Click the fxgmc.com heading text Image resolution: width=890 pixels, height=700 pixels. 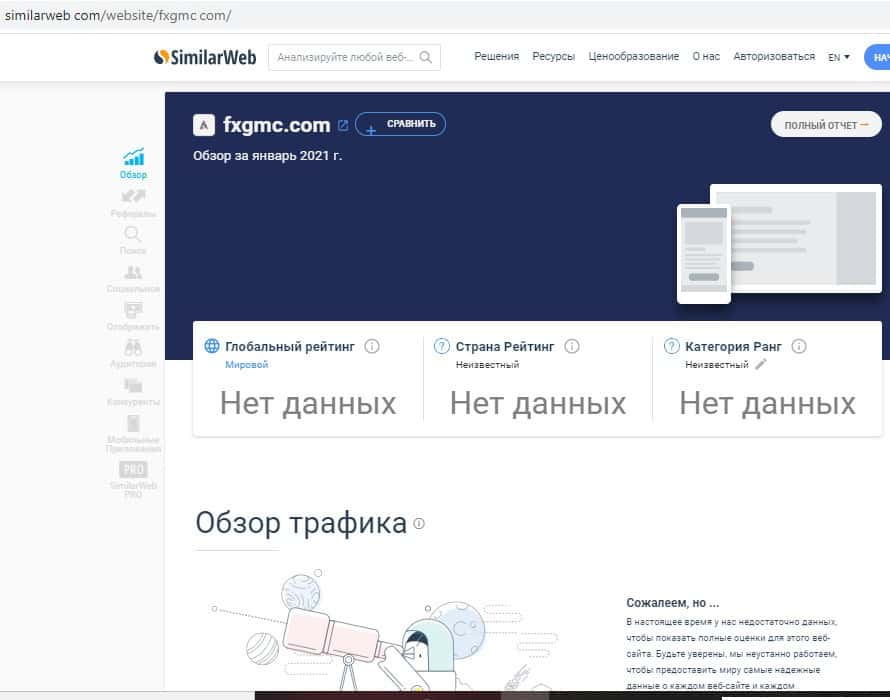(276, 125)
